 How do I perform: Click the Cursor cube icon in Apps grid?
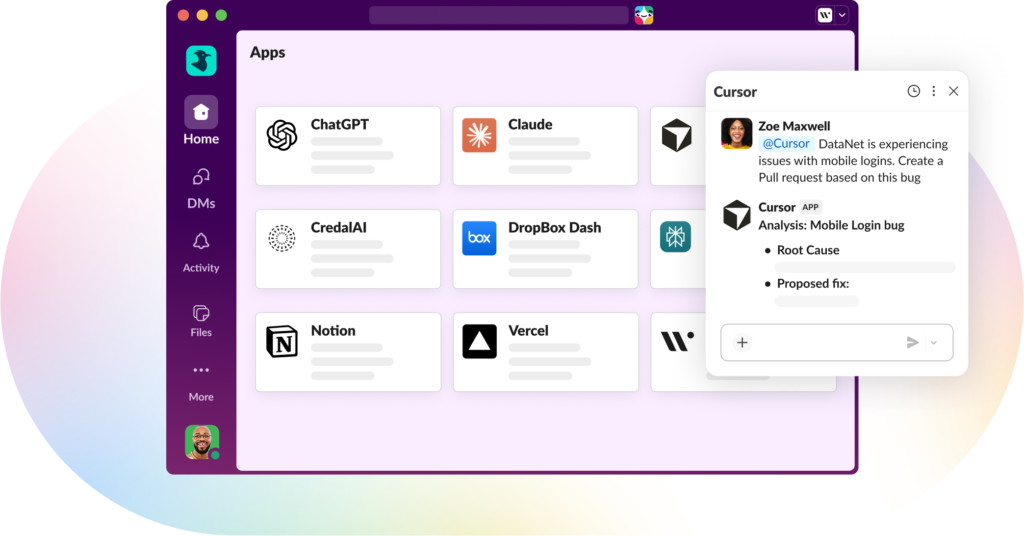[677, 135]
